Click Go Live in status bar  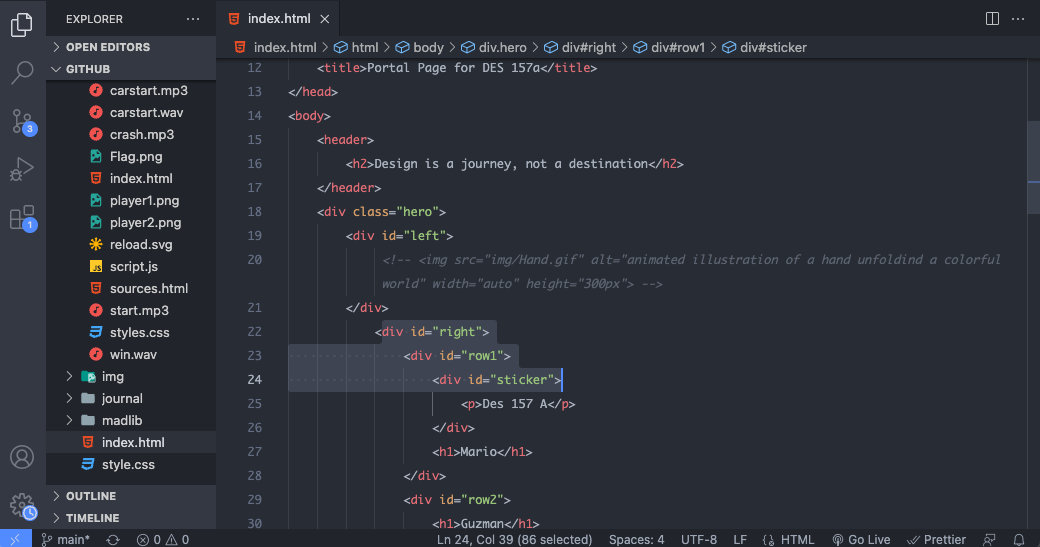click(x=861, y=539)
